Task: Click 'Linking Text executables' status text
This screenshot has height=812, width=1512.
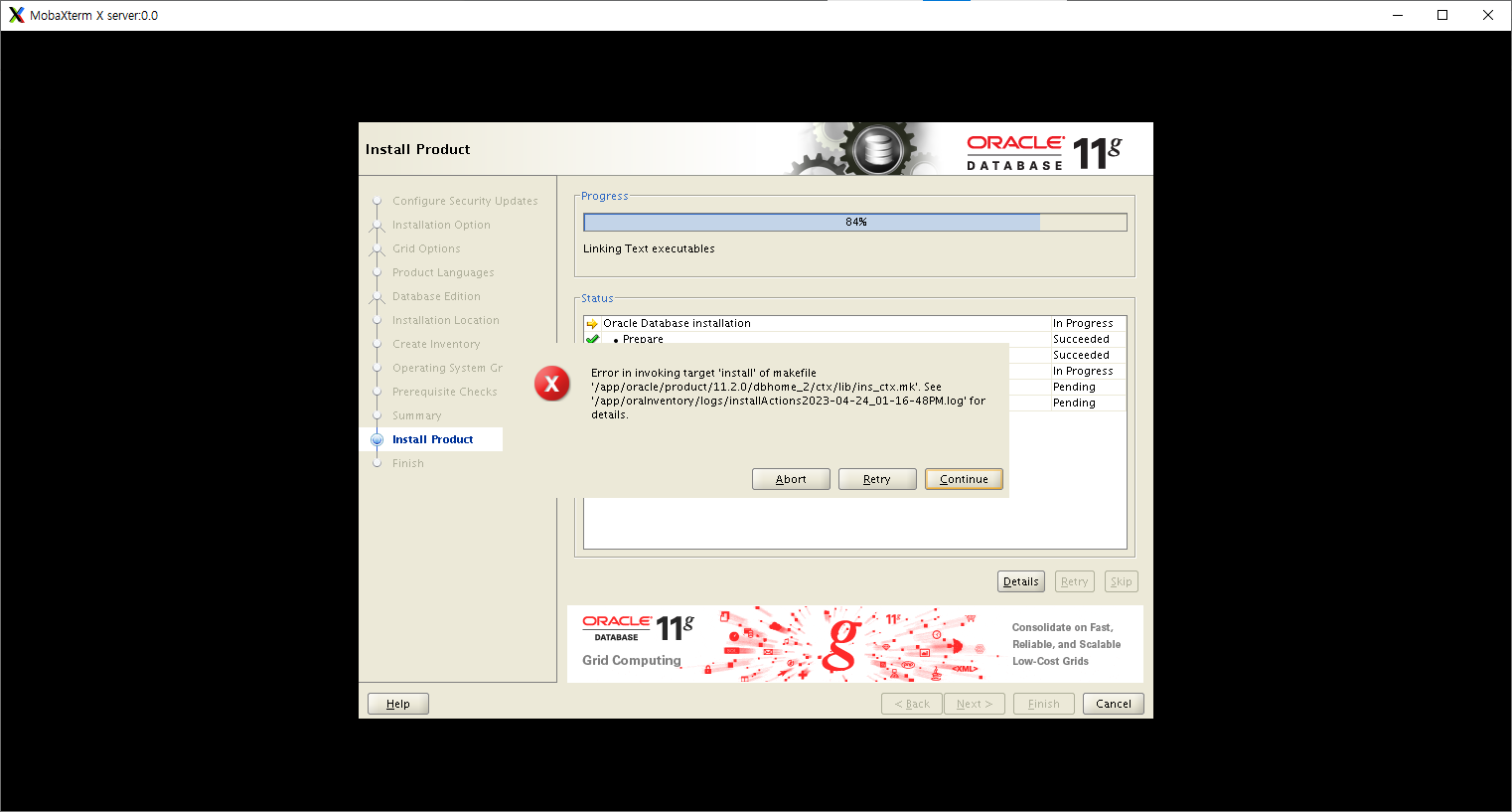Action: coord(649,248)
